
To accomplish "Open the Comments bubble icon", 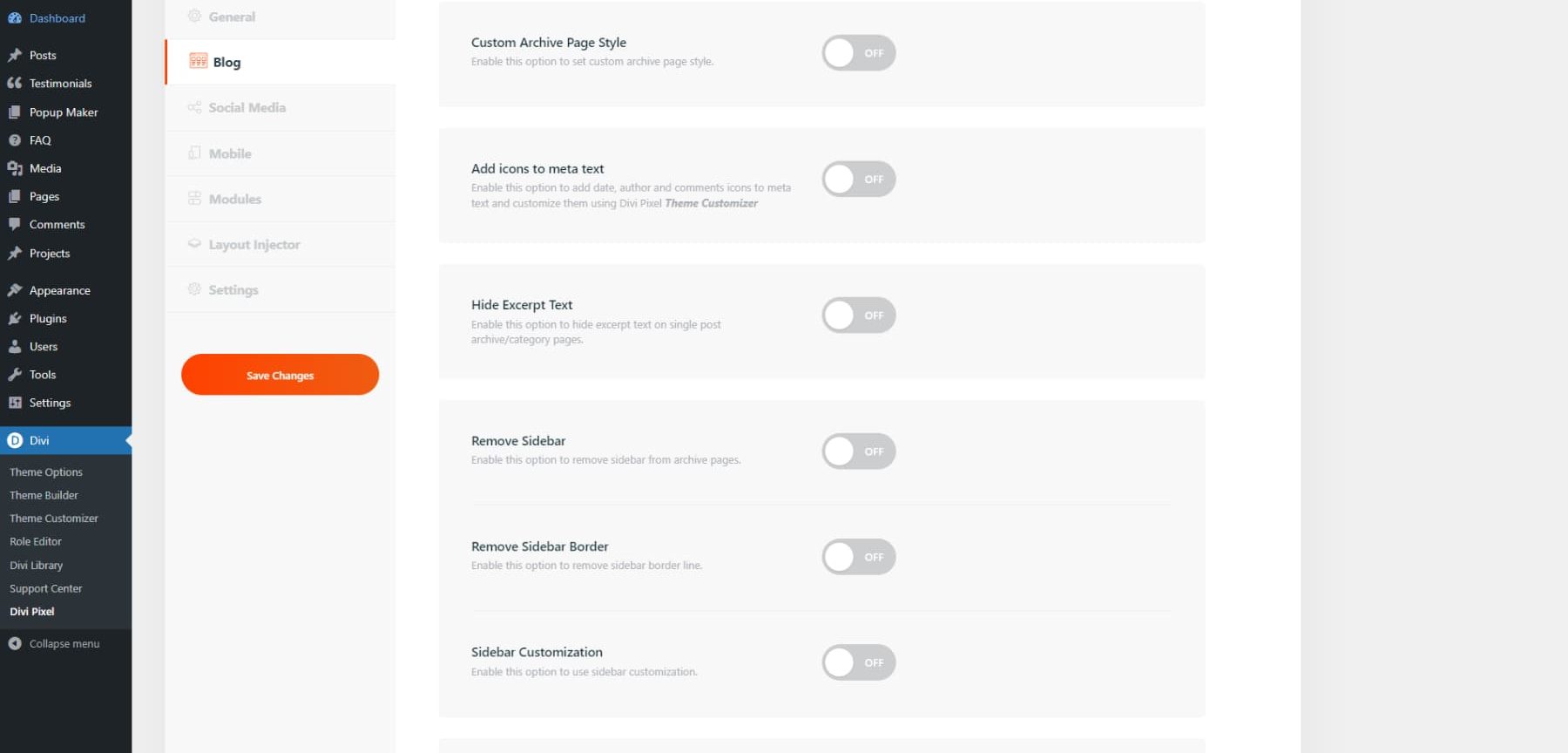I will (x=16, y=224).
